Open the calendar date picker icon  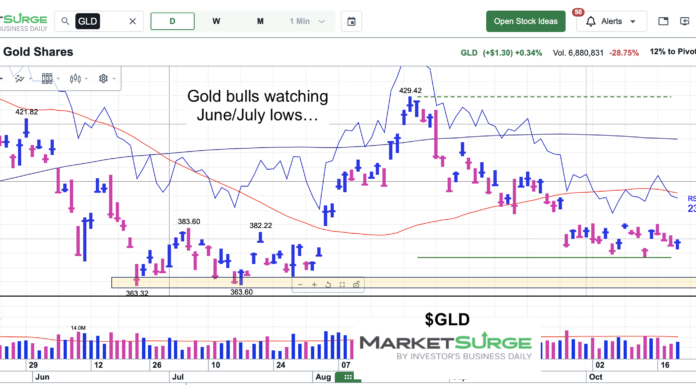[351, 21]
